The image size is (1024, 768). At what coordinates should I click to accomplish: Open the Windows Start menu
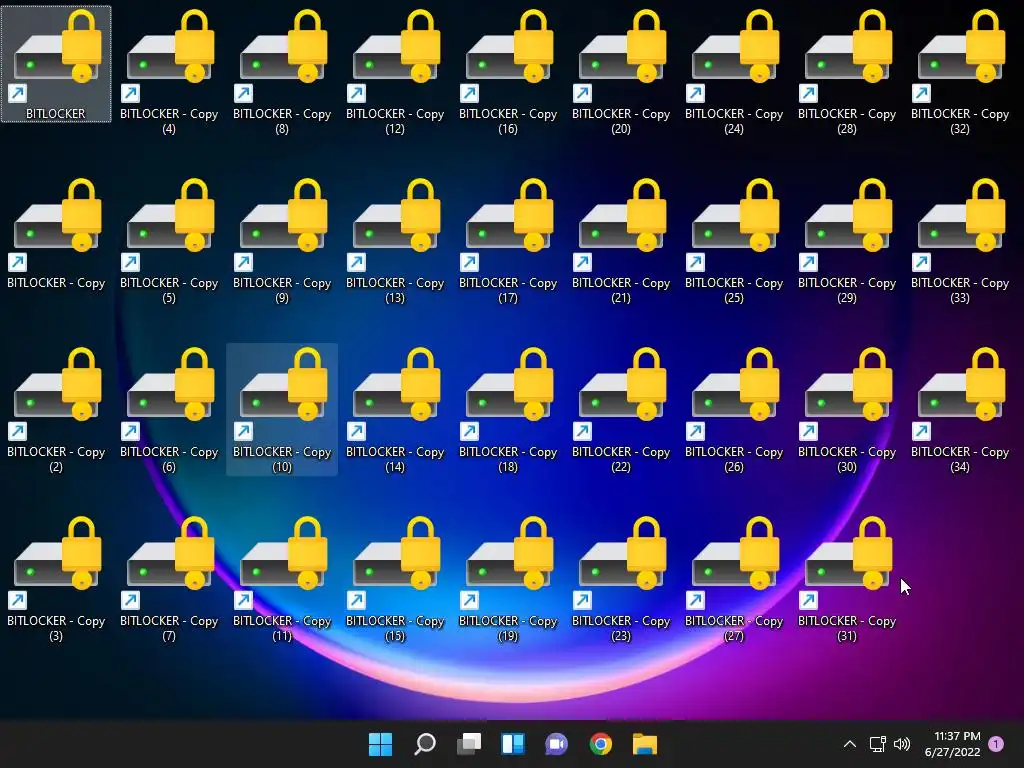coord(381,744)
